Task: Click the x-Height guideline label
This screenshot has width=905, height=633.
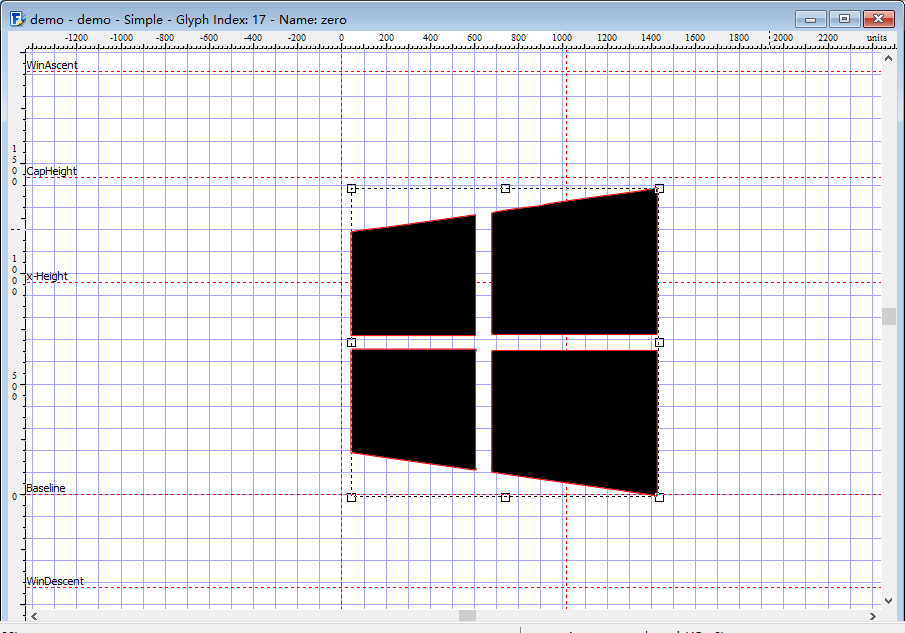Action: [x=47, y=276]
